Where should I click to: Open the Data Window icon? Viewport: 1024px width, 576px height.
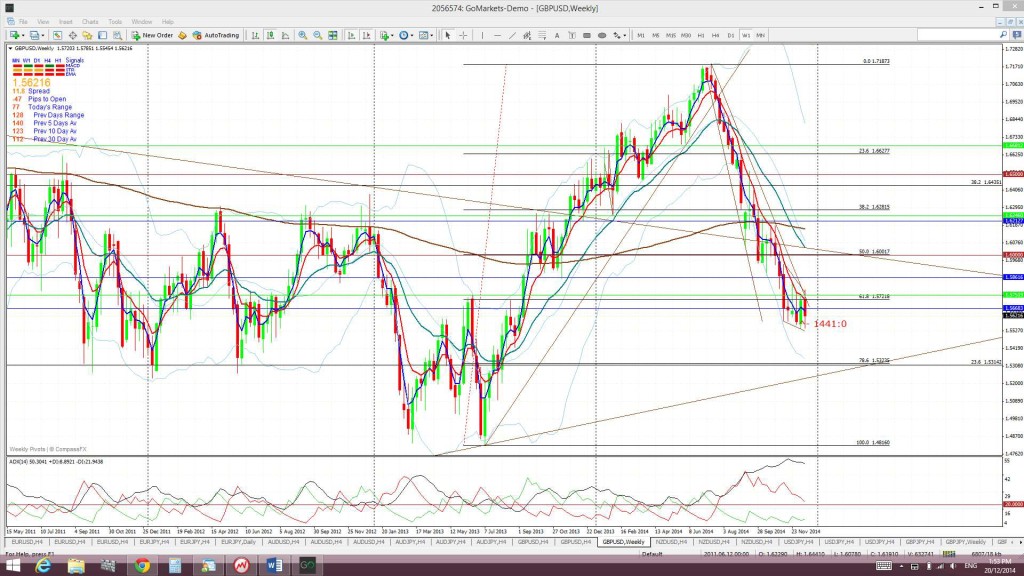72,35
